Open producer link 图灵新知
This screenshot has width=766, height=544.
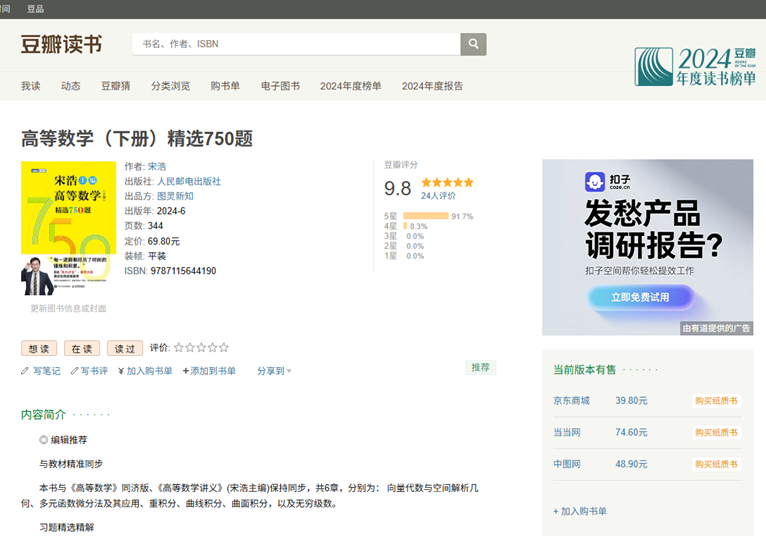[175, 196]
